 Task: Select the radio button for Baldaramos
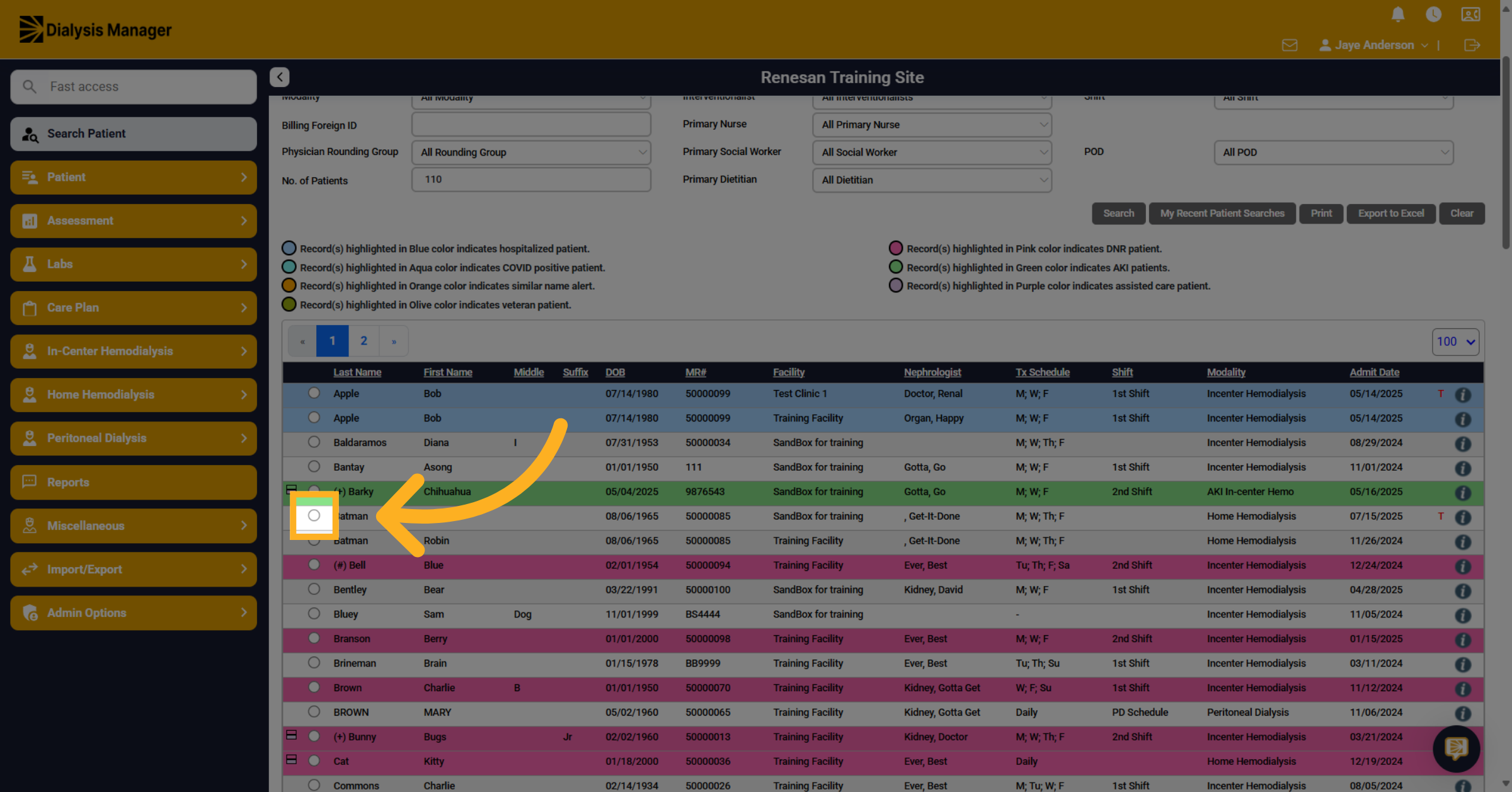[x=314, y=442]
